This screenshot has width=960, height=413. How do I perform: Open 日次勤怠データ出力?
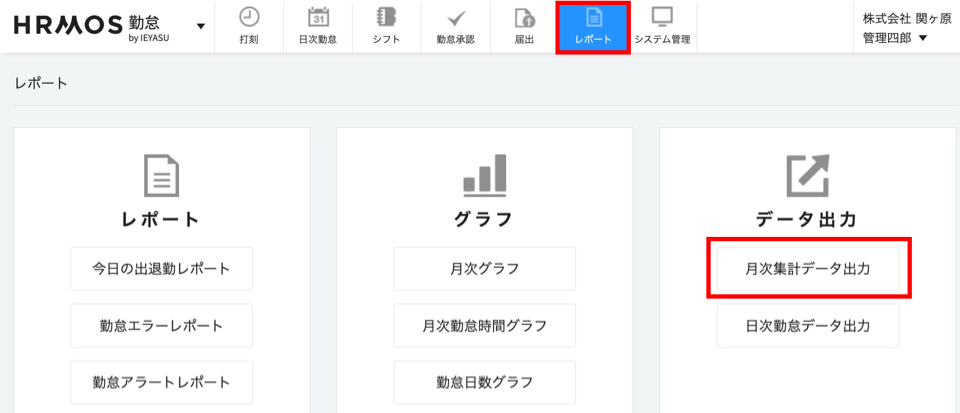(x=808, y=325)
